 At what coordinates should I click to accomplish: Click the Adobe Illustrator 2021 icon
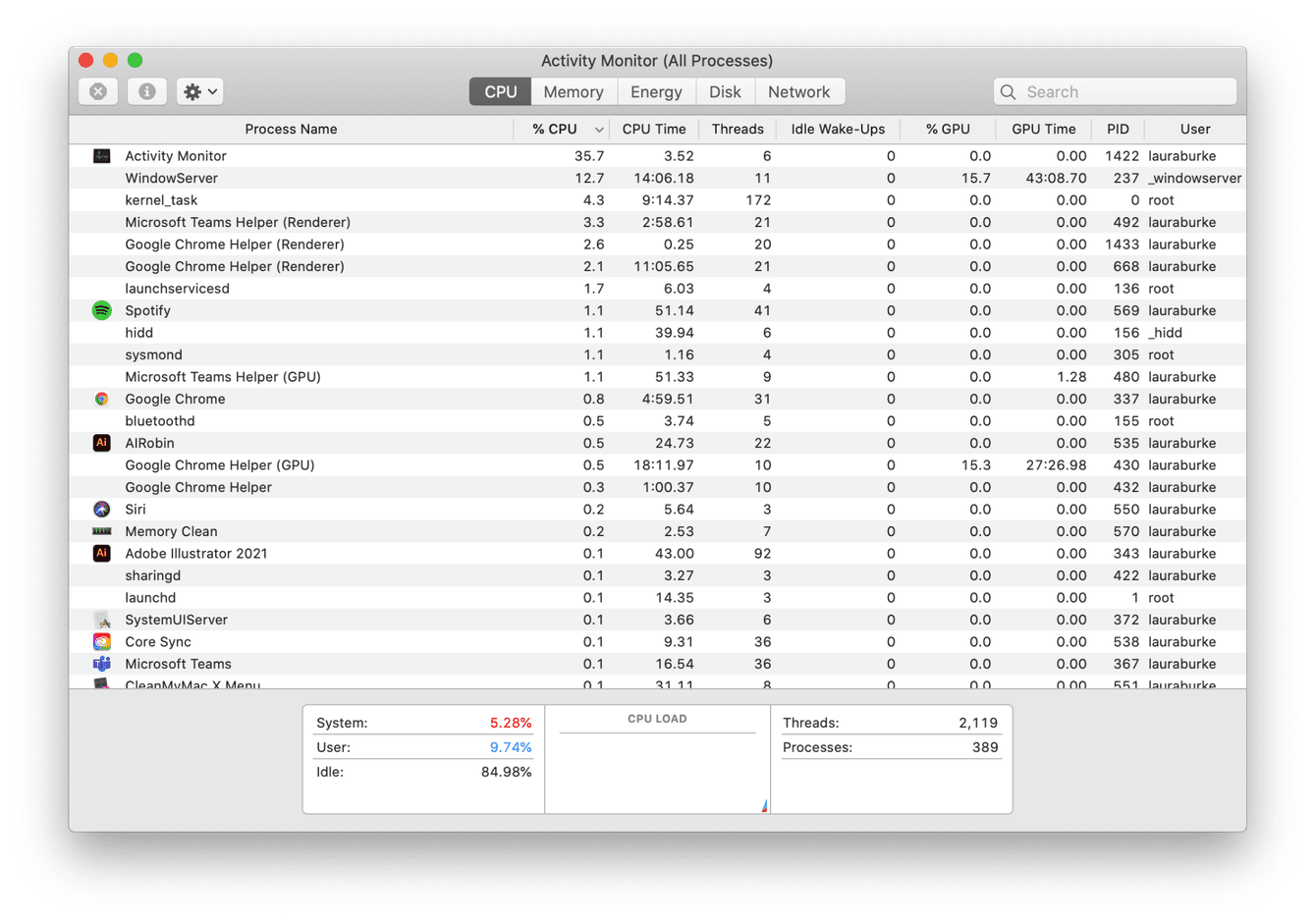[101, 554]
